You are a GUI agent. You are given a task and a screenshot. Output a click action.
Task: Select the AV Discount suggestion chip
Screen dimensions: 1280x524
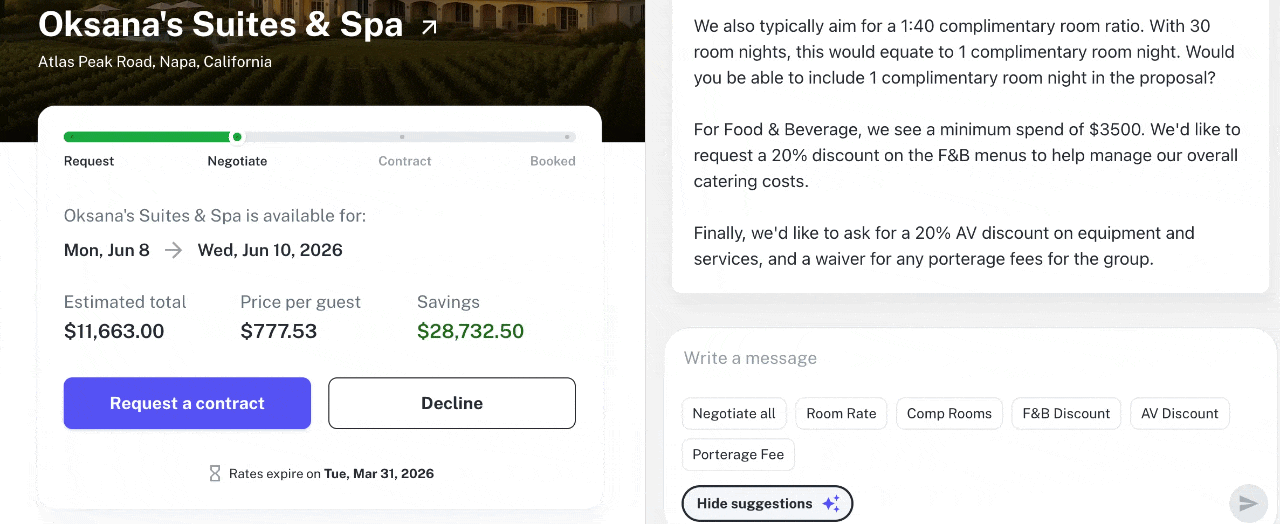point(1179,414)
